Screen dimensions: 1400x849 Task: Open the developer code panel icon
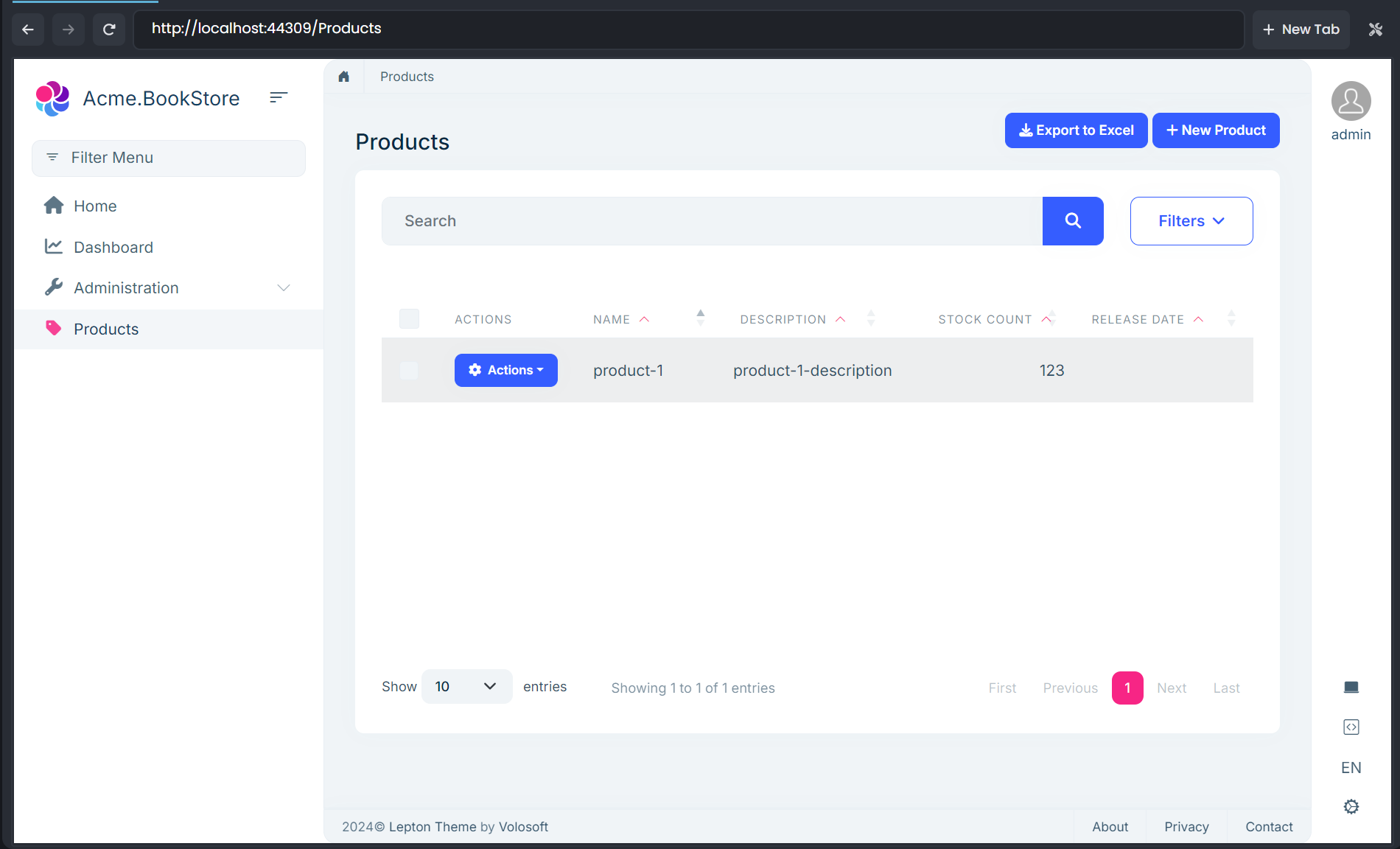1351,727
